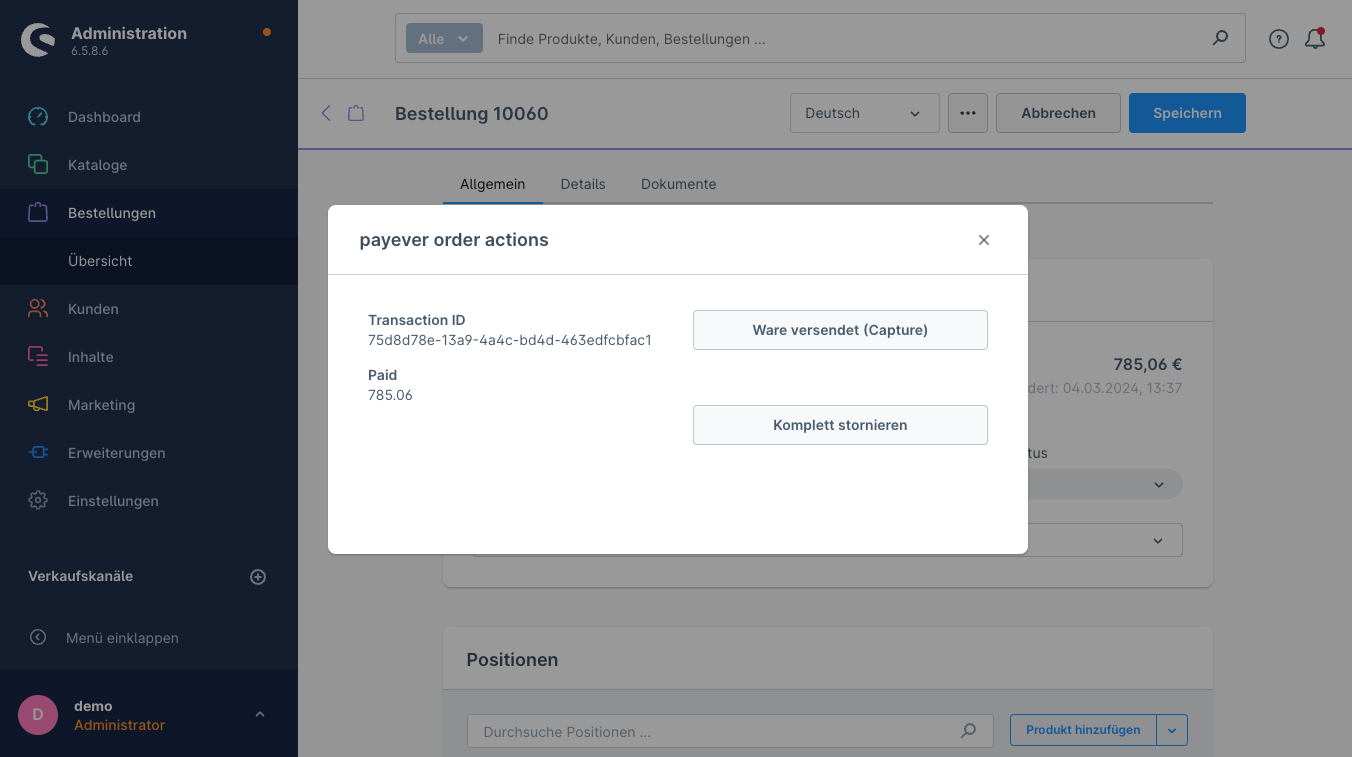The width and height of the screenshot is (1352, 757).
Task: Open the Deutsch language dropdown
Action: [x=865, y=113]
